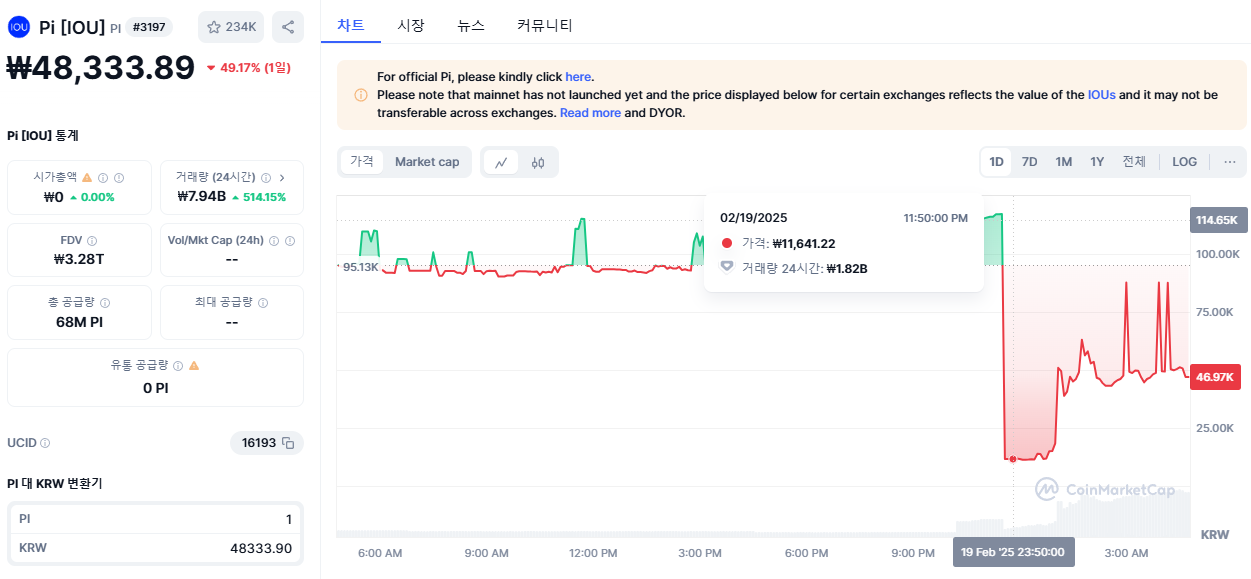Follow the 'here' official Pi link

(x=578, y=77)
